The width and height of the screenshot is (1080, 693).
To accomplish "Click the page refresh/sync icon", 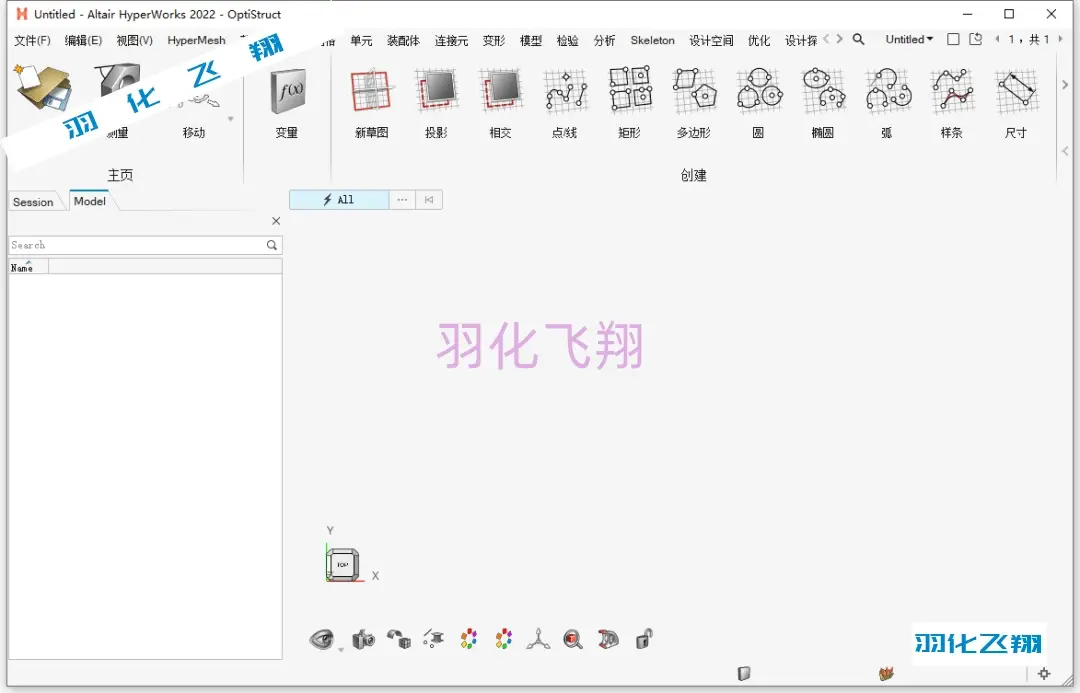I will click(976, 39).
